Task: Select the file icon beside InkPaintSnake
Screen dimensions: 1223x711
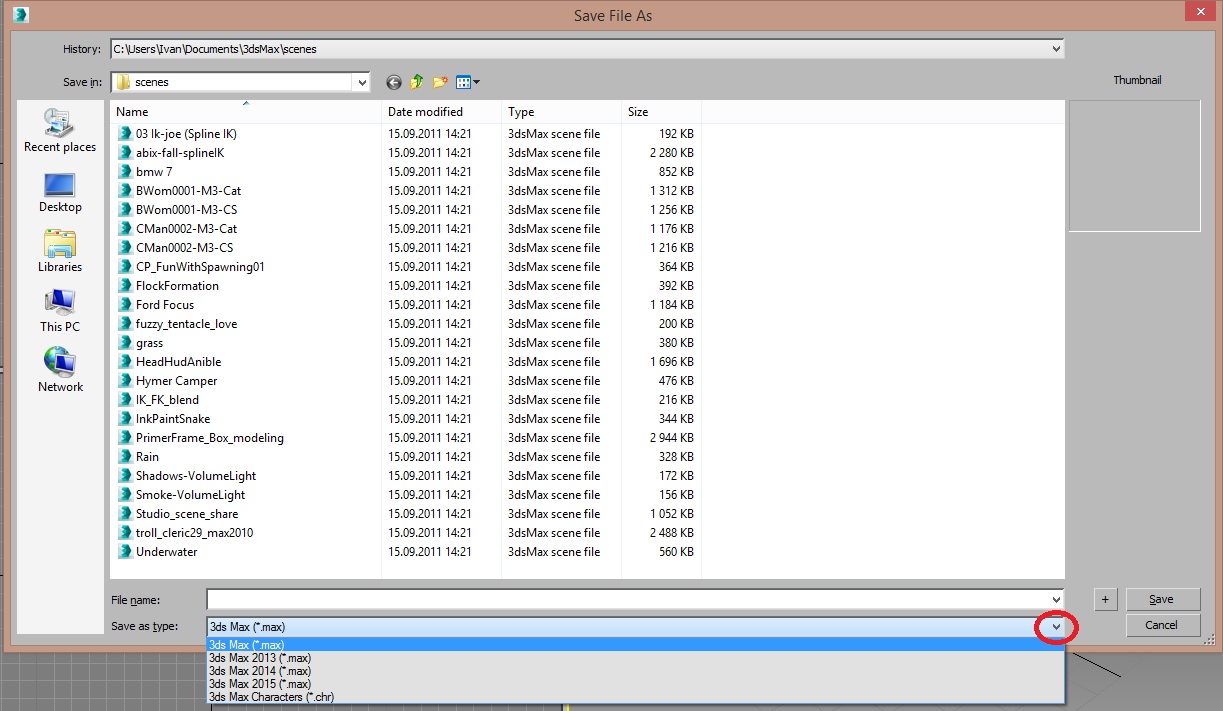Action: pyautogui.click(x=125, y=419)
